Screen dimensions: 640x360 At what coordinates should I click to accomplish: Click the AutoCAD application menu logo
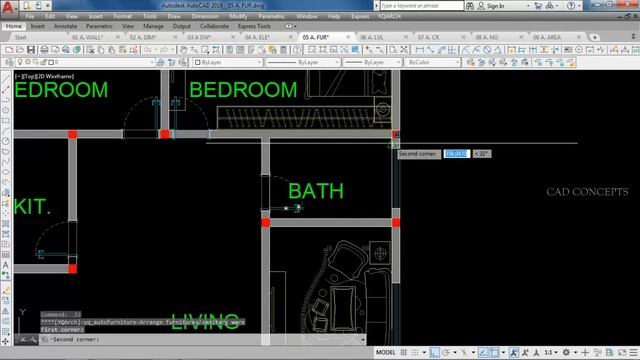[x=7, y=7]
